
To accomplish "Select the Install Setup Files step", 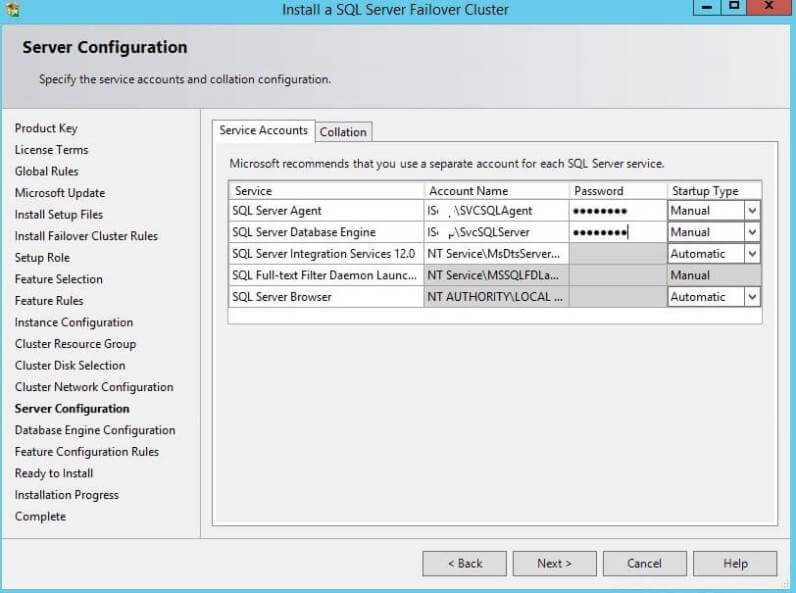I will click(59, 215).
